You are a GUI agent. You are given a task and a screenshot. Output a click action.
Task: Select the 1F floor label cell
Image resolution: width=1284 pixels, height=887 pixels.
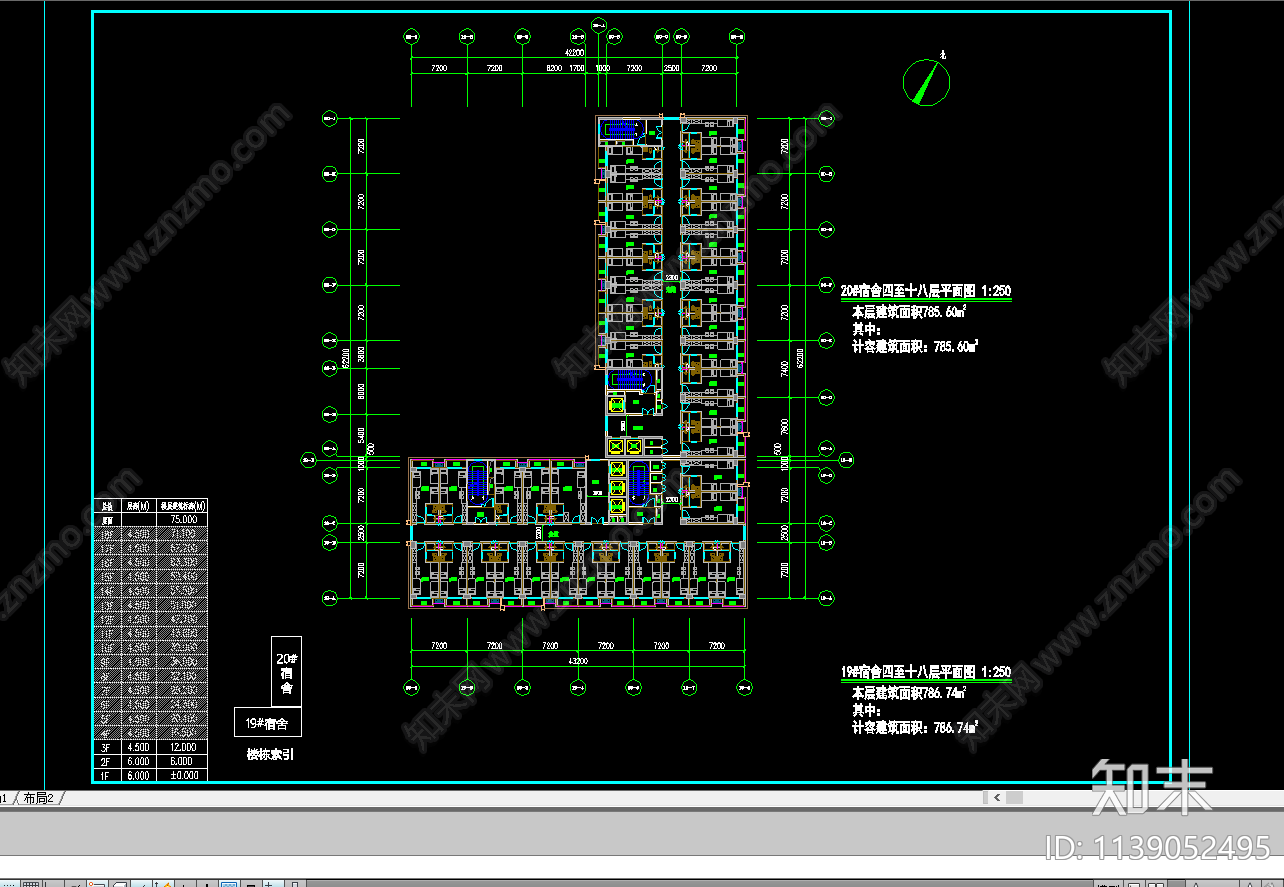[106, 775]
